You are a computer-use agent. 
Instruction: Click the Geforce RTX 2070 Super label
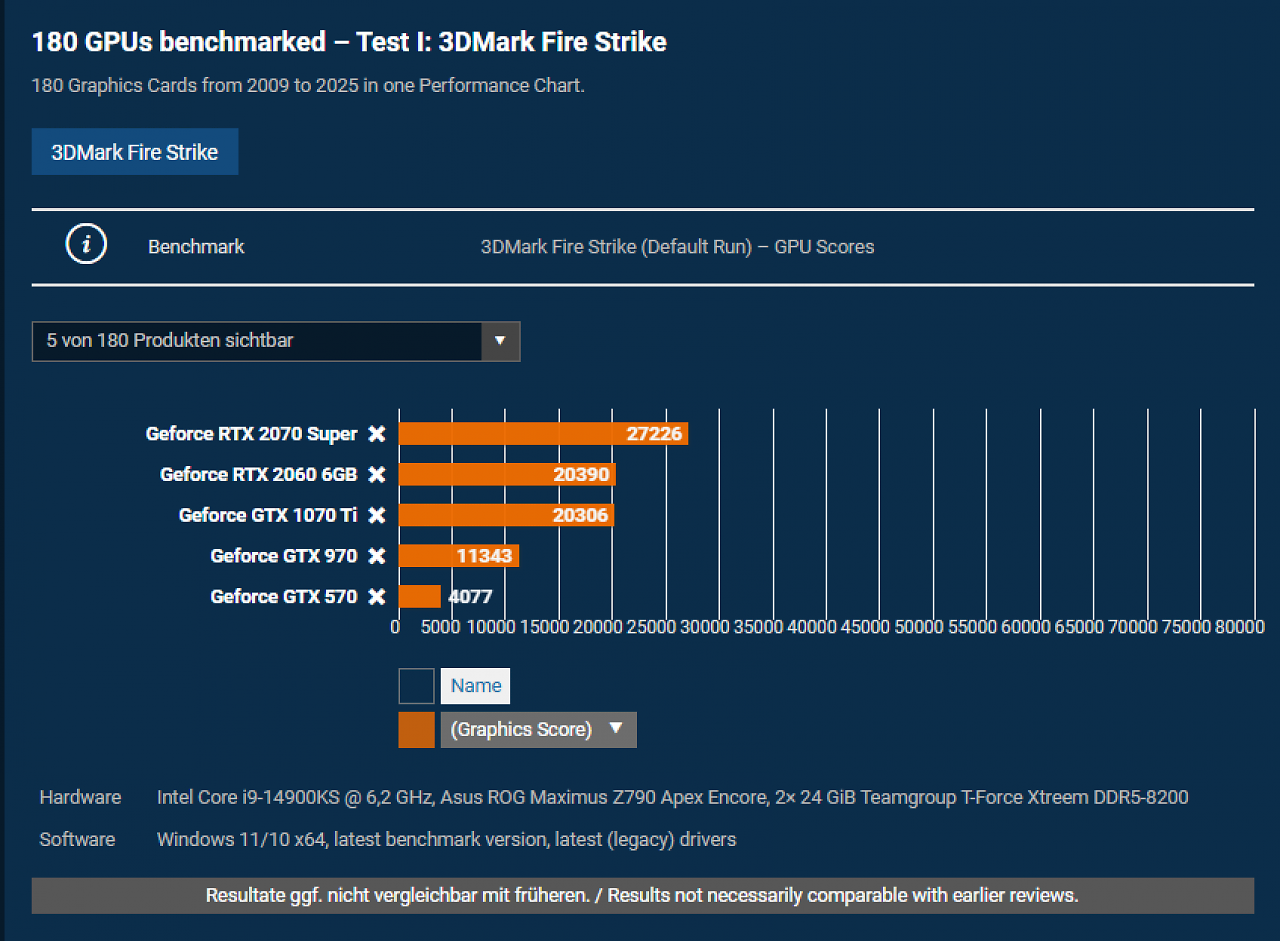251,434
